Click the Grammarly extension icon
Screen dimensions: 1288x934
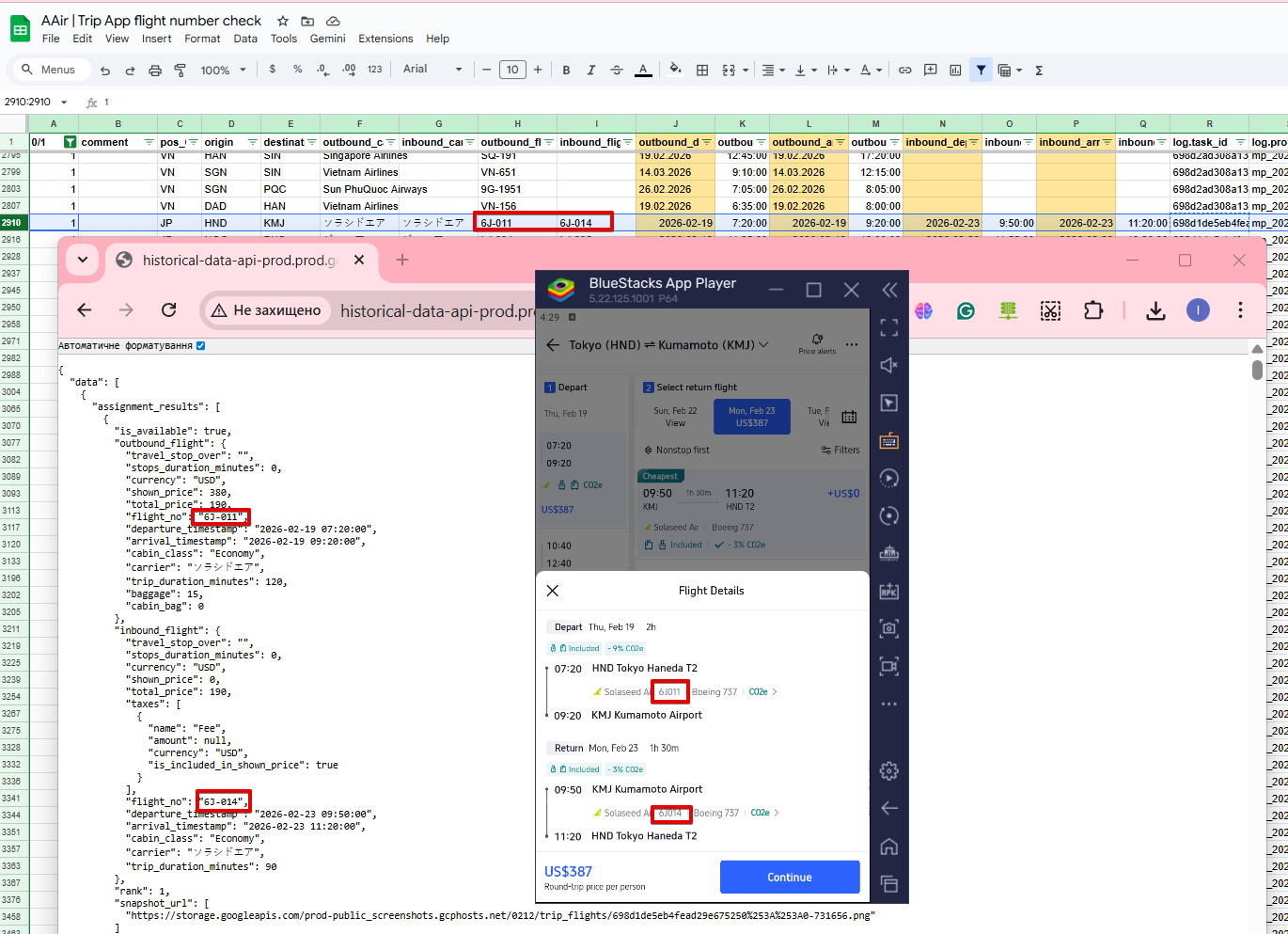pos(966,310)
